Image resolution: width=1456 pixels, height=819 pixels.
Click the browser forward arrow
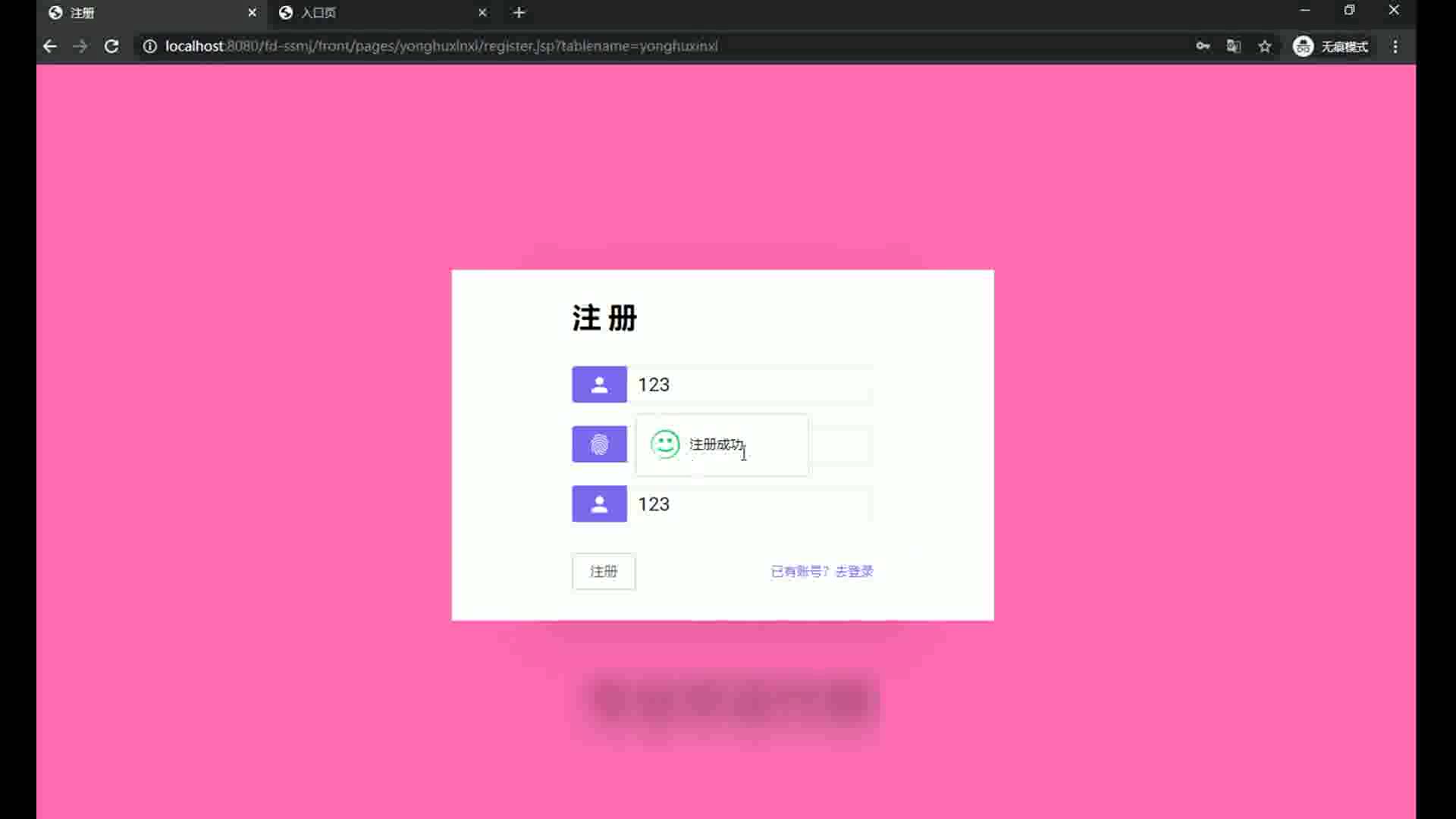pyautogui.click(x=80, y=46)
